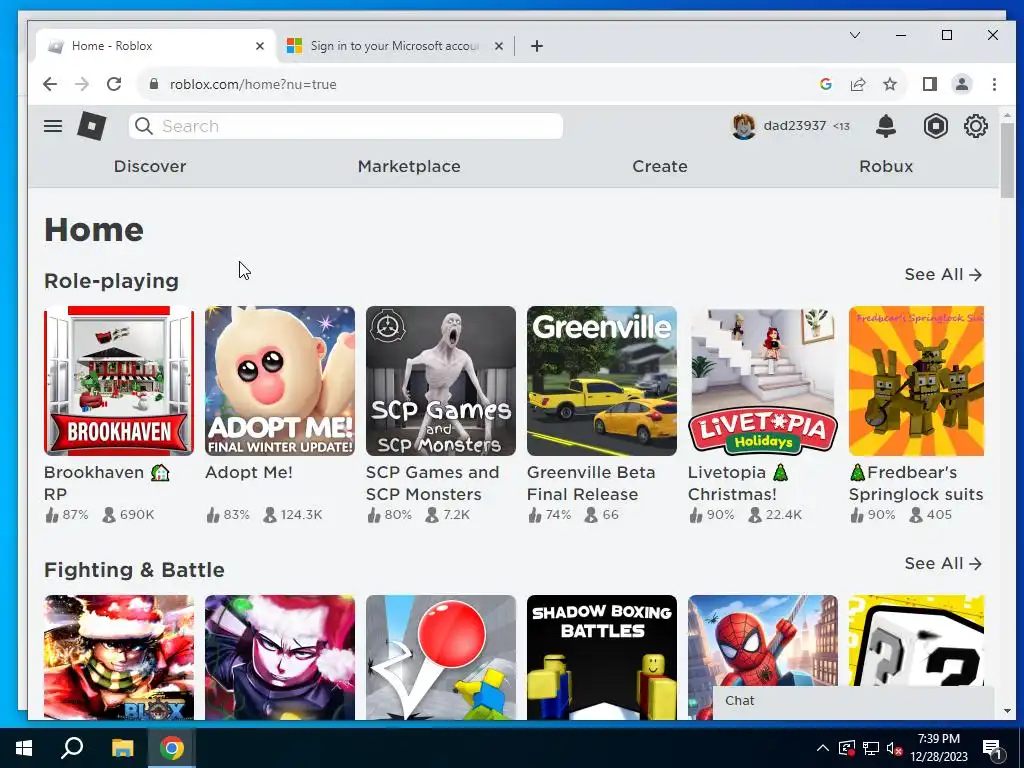This screenshot has height=768, width=1024.
Task: Go to the Create page
Action: (660, 167)
